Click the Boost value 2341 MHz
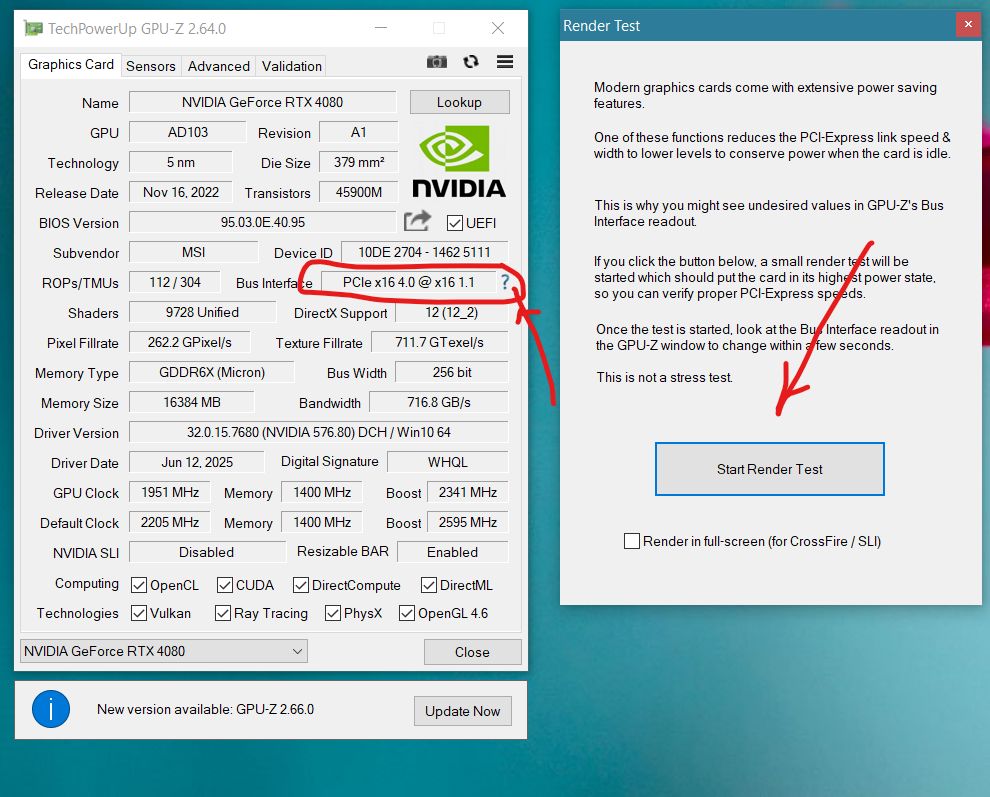Image resolution: width=990 pixels, height=797 pixels. coord(468,492)
